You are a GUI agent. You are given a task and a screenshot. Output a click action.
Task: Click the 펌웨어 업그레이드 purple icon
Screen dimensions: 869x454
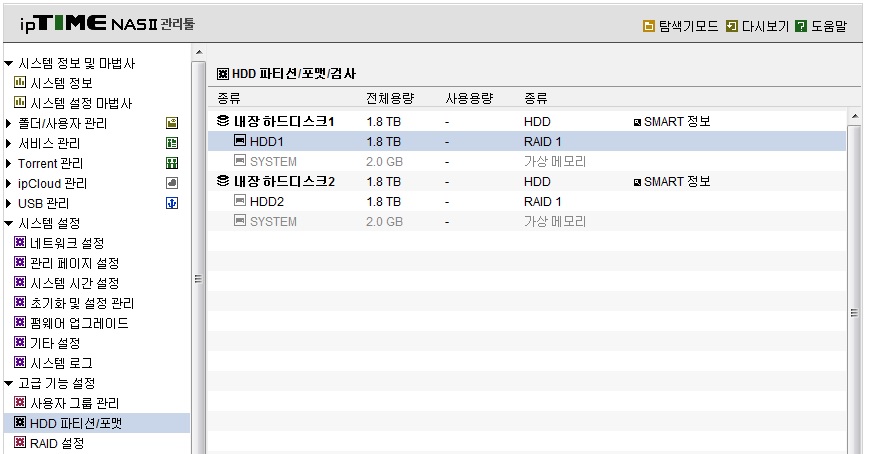[x=20, y=322]
